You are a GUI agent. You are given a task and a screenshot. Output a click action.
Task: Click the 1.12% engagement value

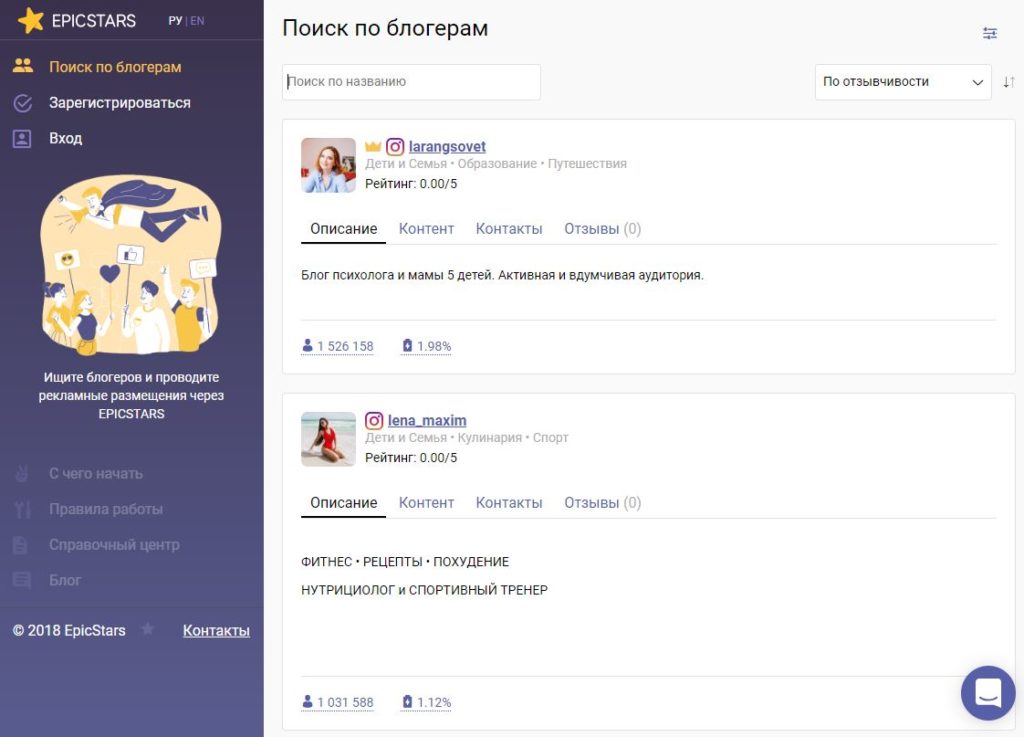(x=434, y=702)
